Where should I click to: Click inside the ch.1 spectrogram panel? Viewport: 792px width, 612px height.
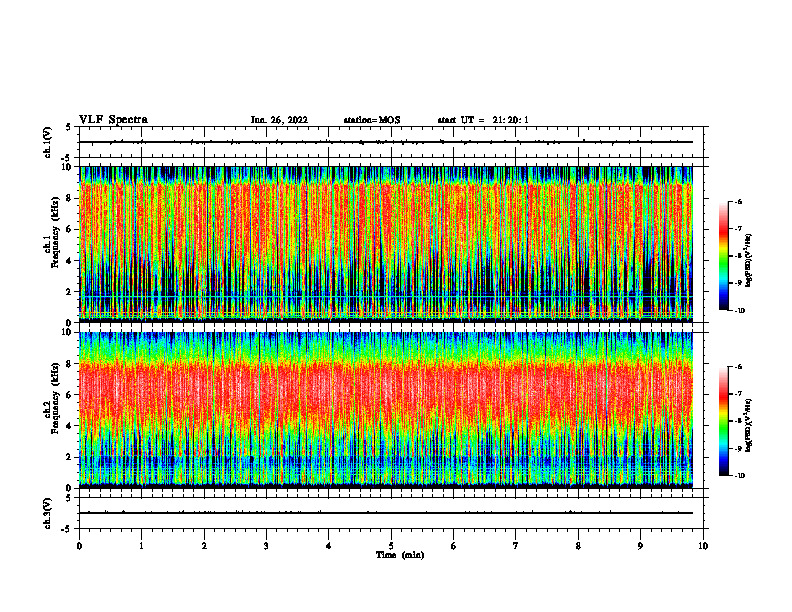(386, 244)
